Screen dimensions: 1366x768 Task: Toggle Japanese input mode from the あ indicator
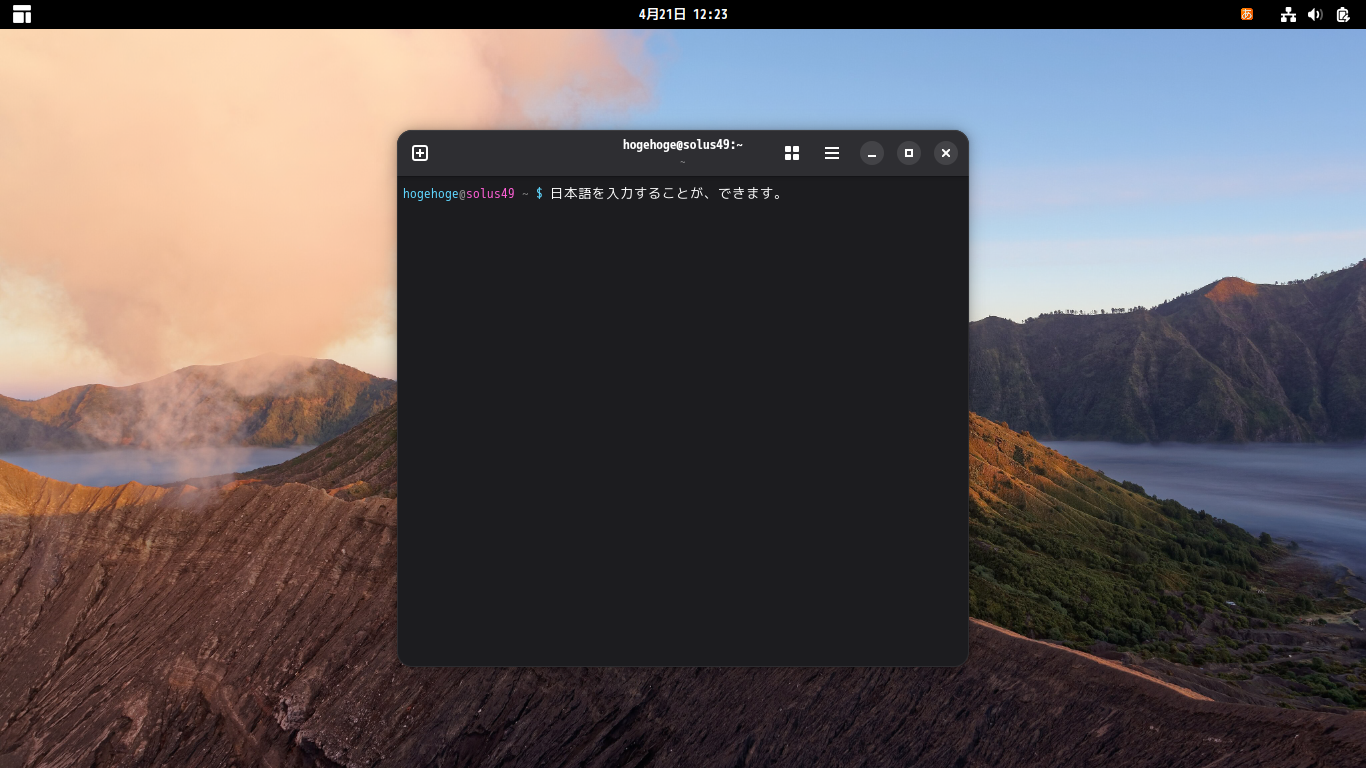pyautogui.click(x=1246, y=14)
